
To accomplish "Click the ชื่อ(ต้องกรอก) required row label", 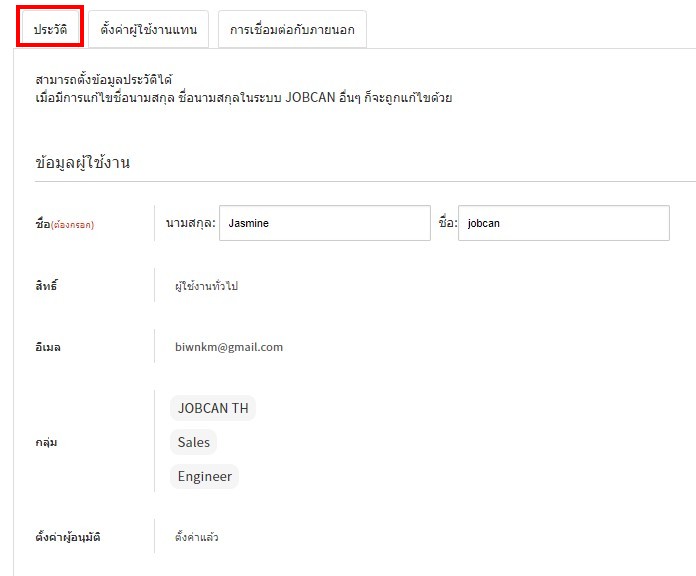I will [64, 224].
